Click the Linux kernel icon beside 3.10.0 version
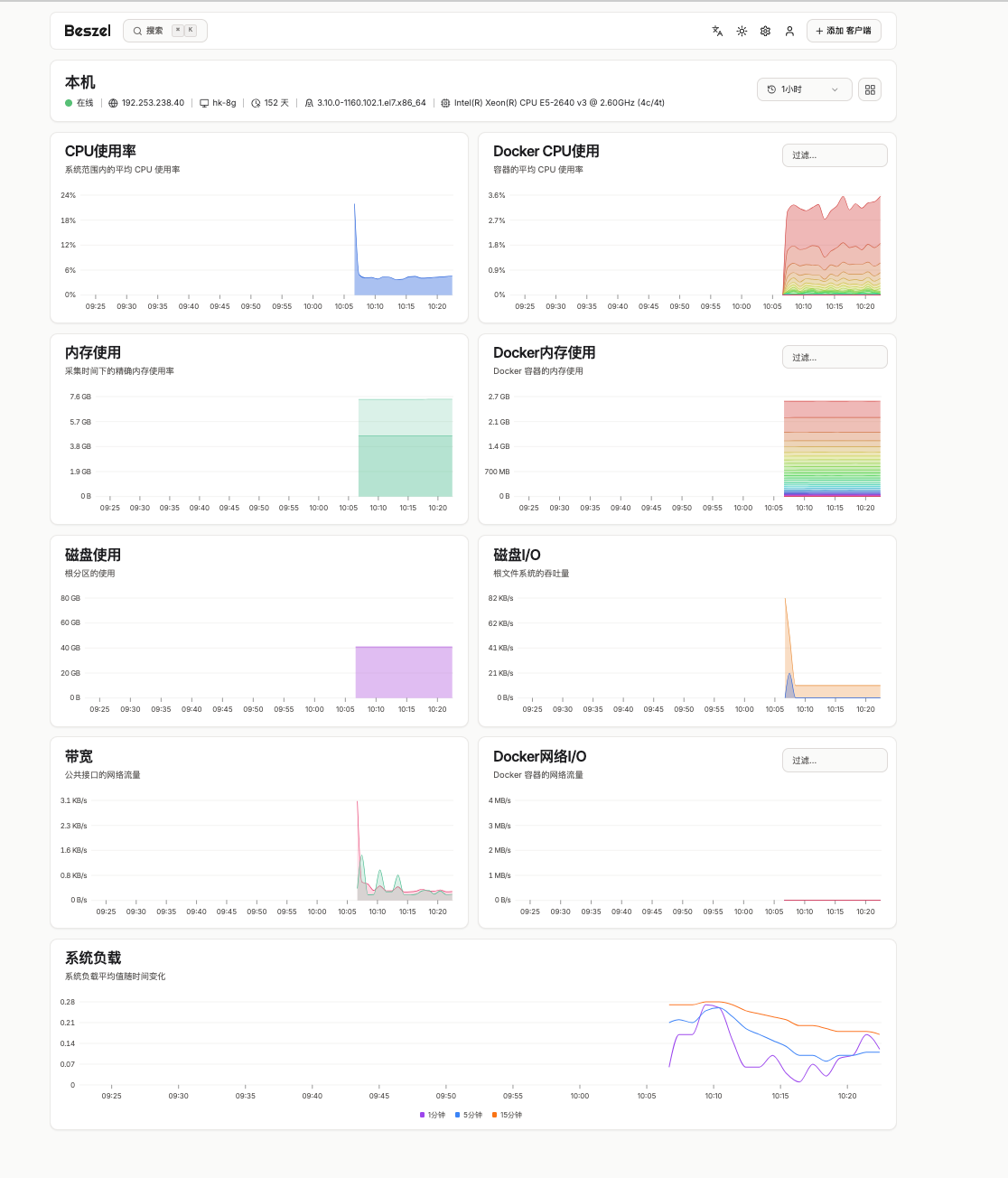Viewport: 1008px width, 1178px height. pos(309,103)
